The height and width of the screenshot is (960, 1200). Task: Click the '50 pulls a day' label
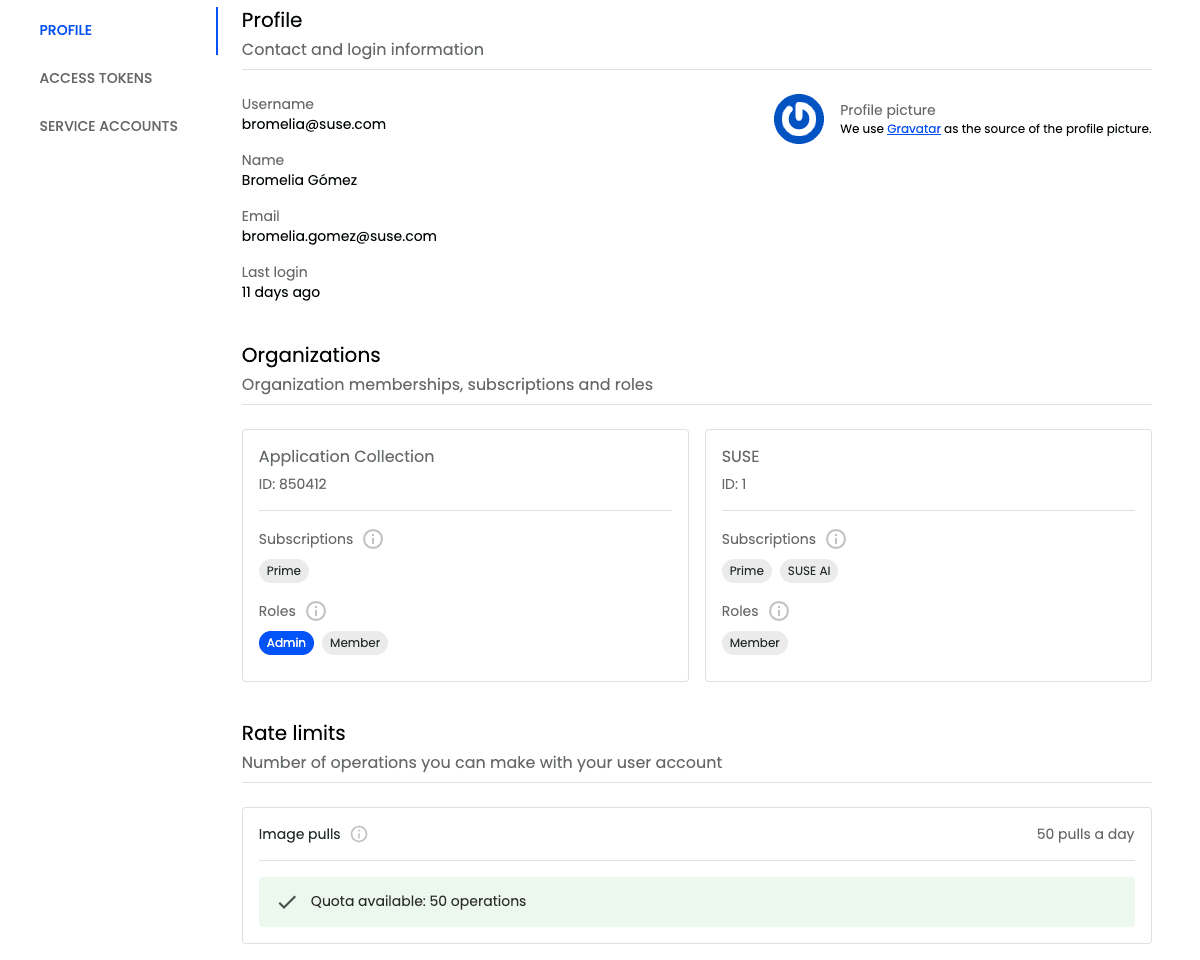click(1085, 834)
